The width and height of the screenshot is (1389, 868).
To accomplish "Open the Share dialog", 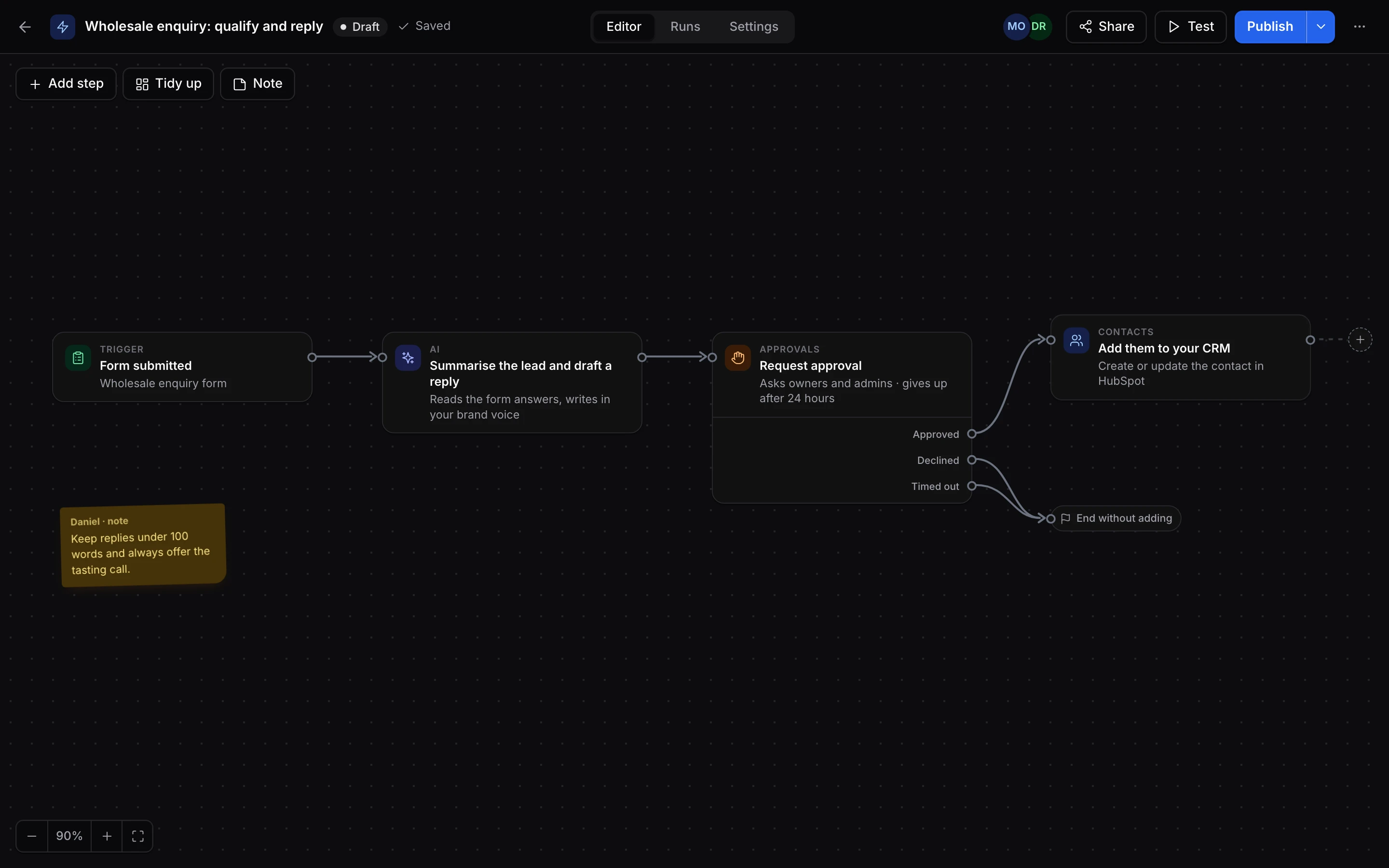I will tap(1106, 27).
